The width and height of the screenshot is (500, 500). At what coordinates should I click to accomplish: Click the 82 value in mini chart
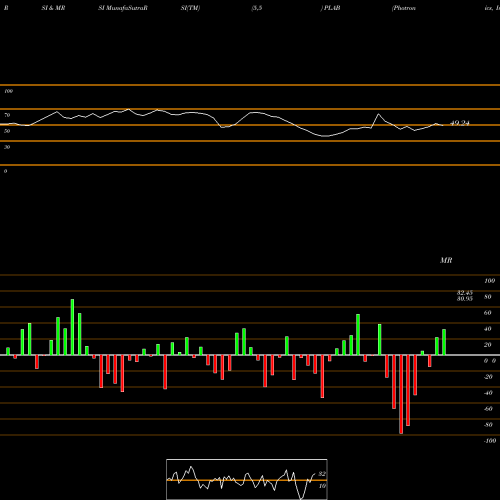click(x=322, y=474)
